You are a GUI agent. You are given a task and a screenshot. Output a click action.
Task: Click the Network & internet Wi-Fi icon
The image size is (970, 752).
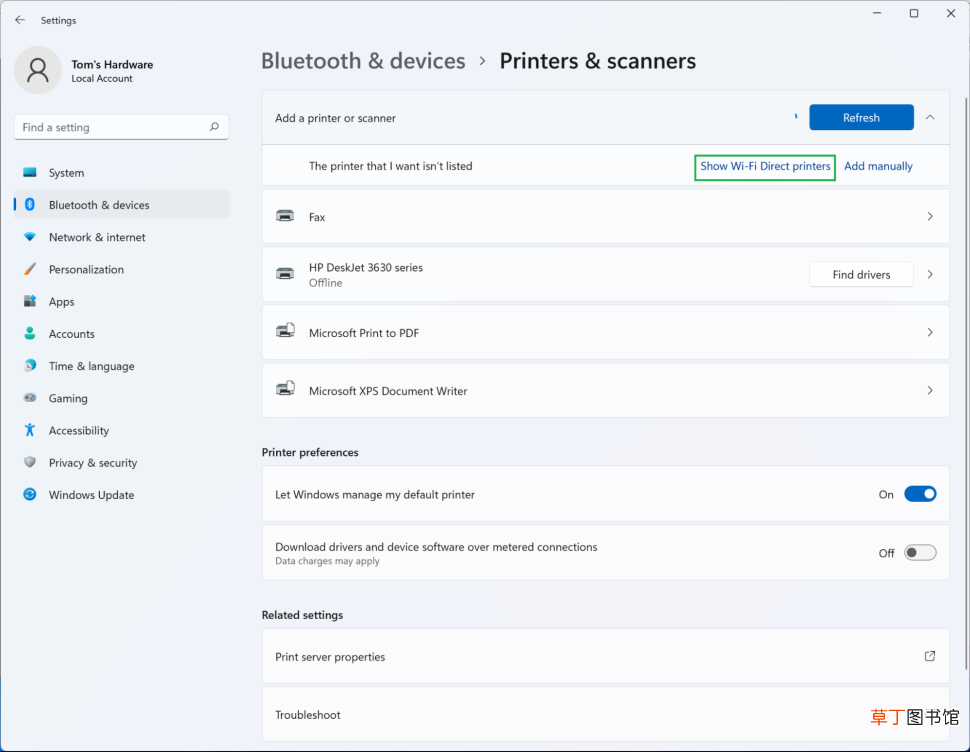[30, 237]
